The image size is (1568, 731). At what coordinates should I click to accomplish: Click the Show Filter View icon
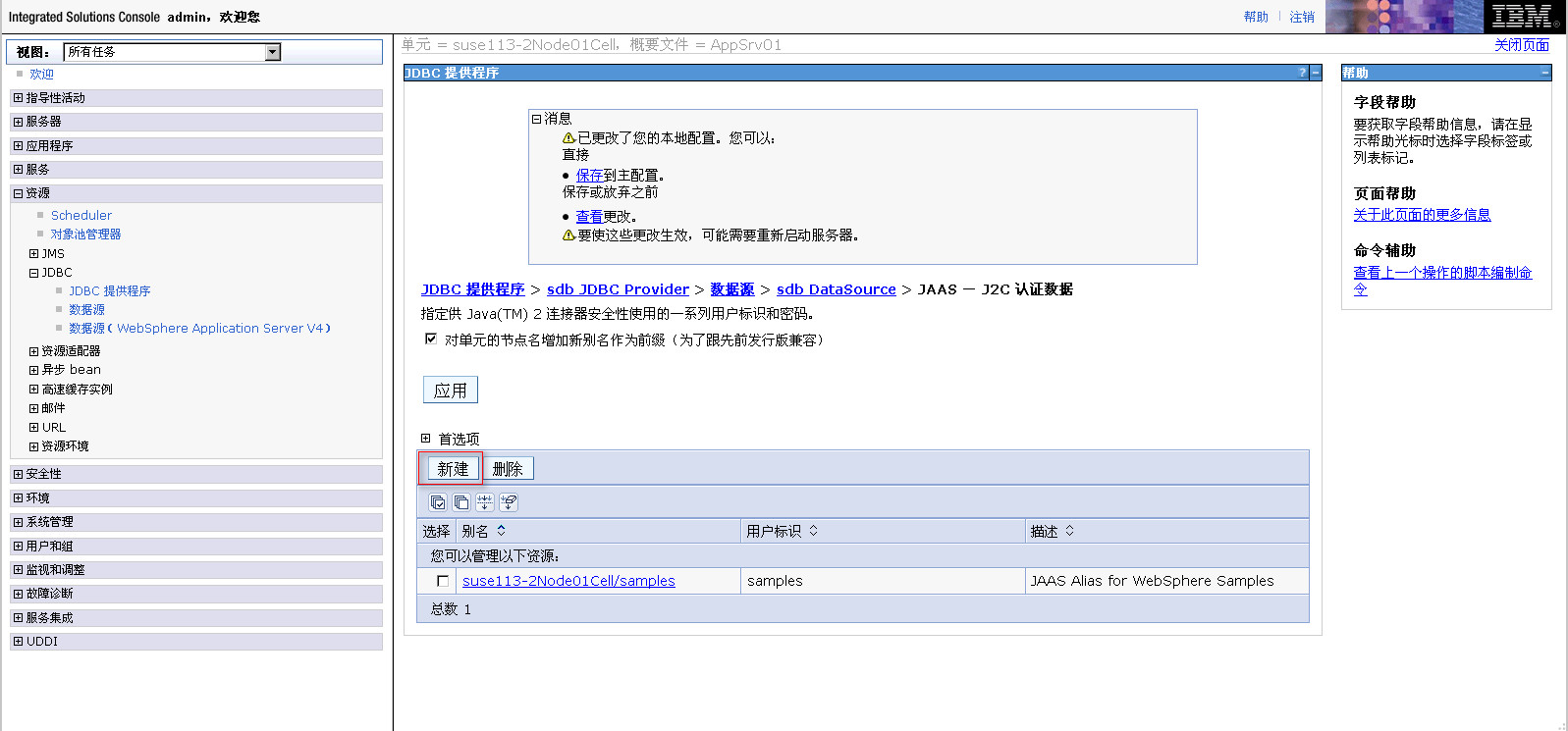pos(485,502)
